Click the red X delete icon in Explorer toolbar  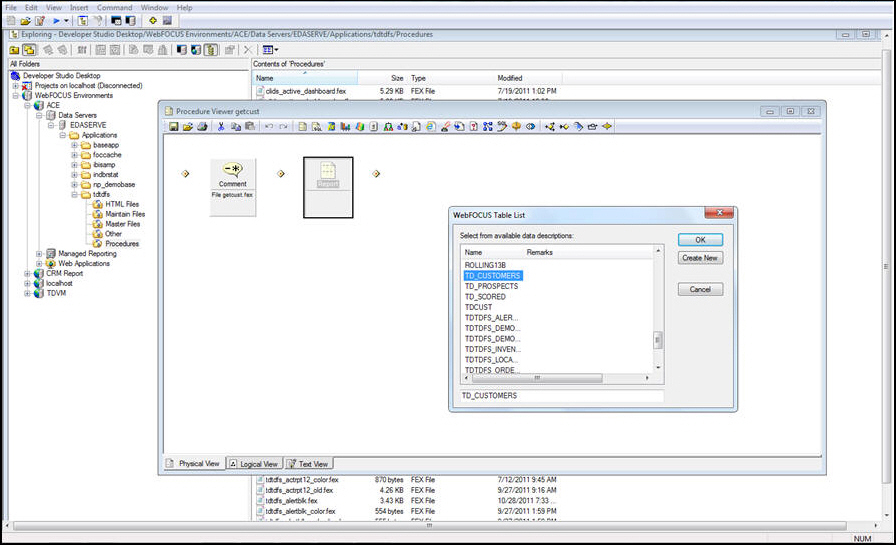pyautogui.click(x=247, y=50)
